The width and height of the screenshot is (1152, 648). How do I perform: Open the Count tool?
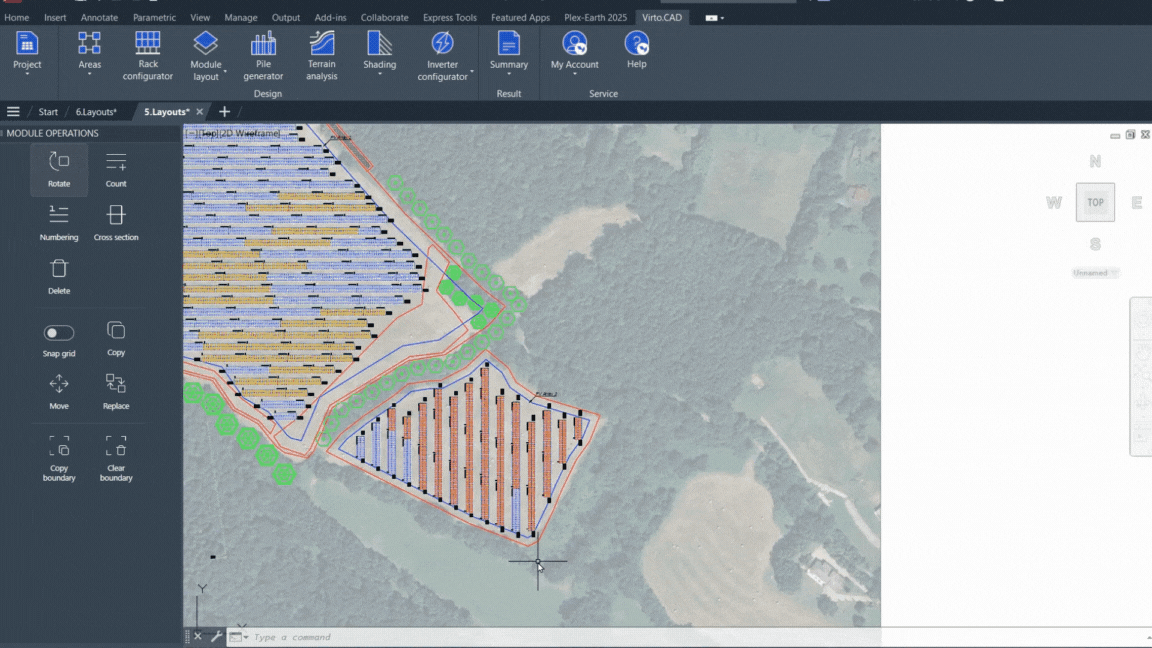tap(116, 170)
